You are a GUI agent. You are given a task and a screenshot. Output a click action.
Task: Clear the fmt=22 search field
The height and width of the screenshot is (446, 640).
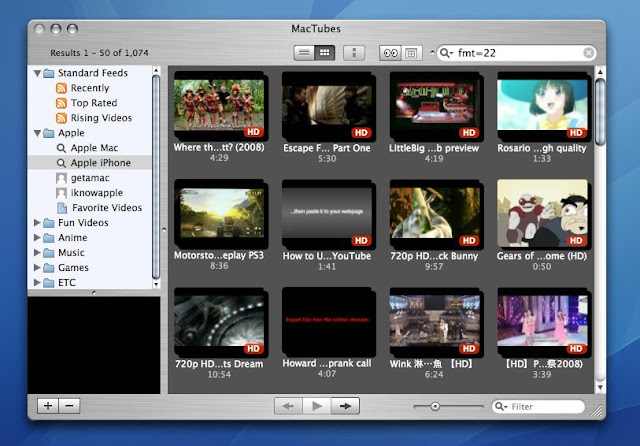click(589, 53)
